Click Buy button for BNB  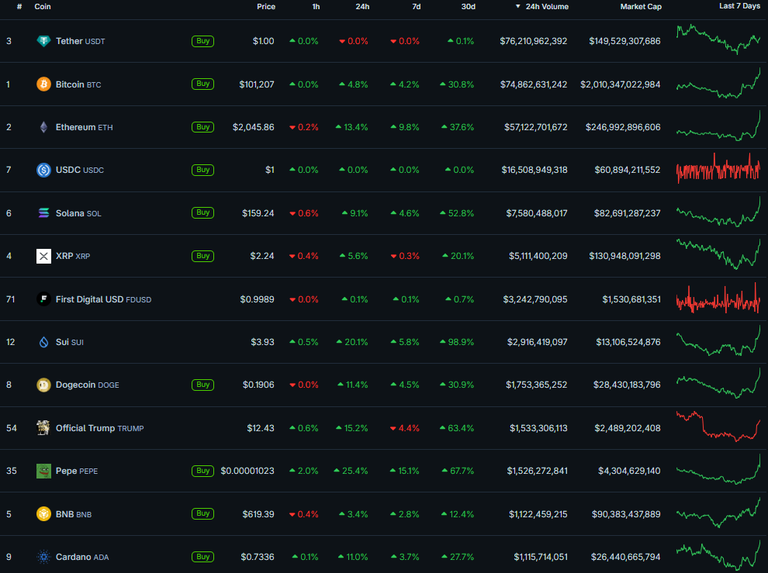(x=203, y=514)
